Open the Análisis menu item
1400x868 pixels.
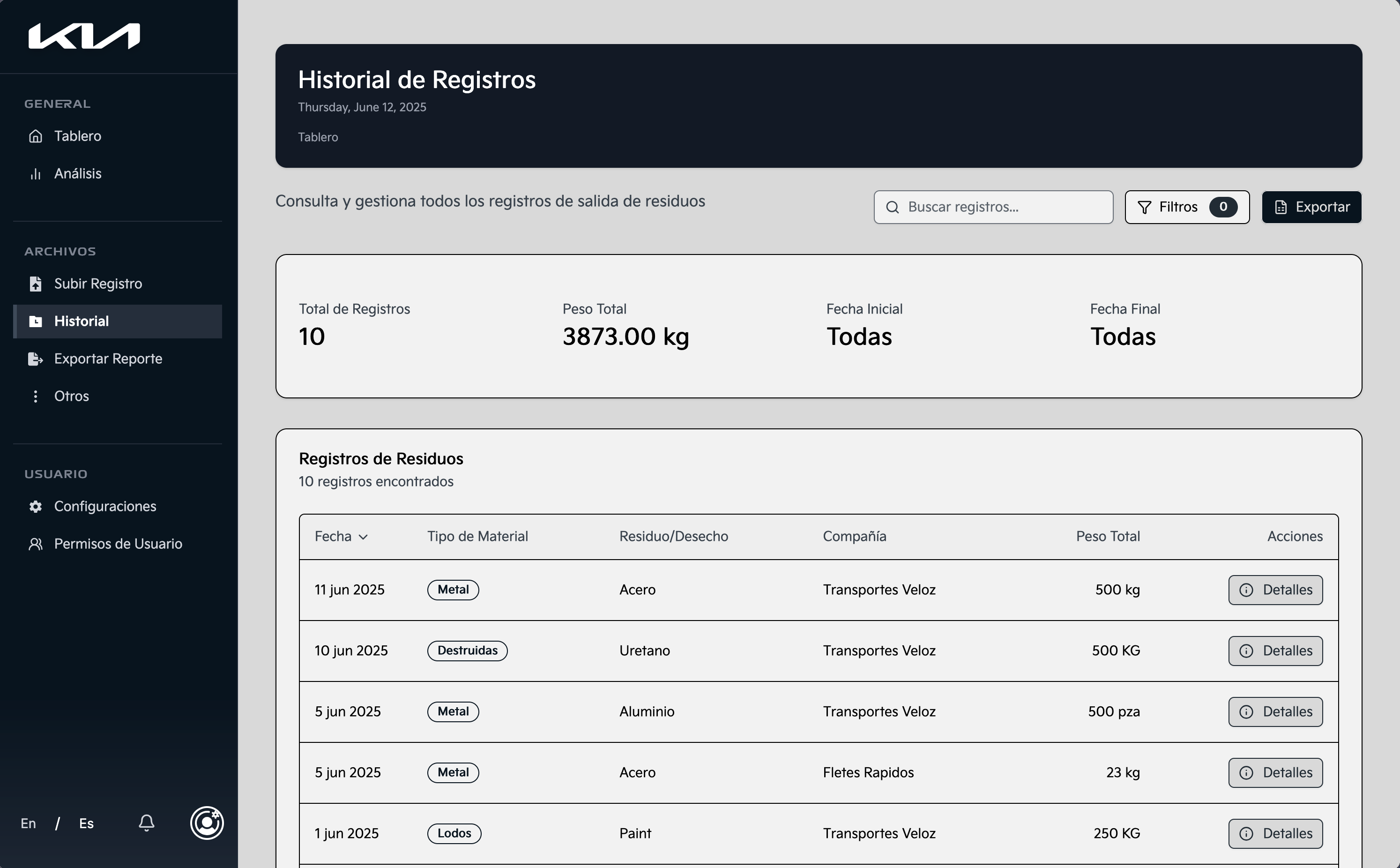point(118,173)
